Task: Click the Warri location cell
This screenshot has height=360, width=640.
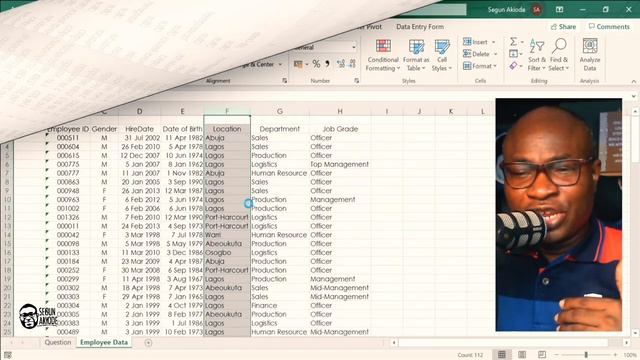Action: pyautogui.click(x=227, y=235)
